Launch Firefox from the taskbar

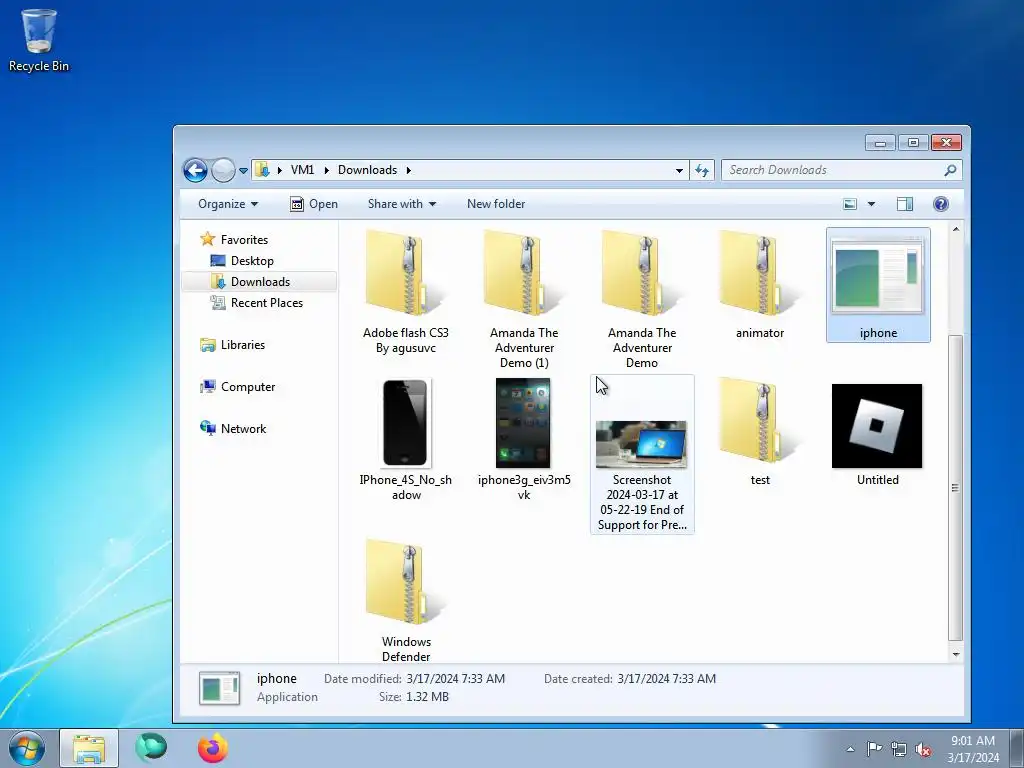[213, 748]
